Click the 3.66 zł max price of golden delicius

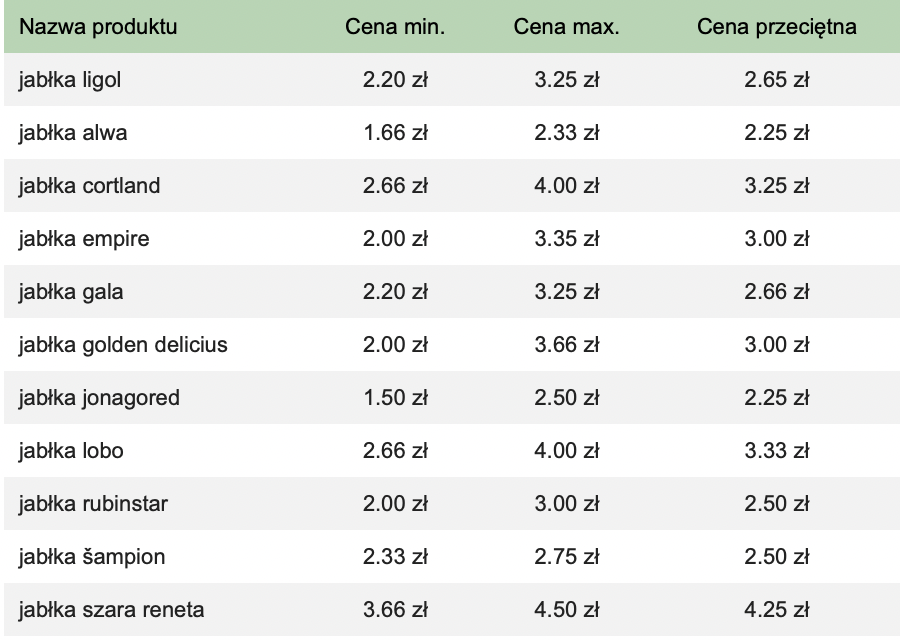click(x=567, y=344)
